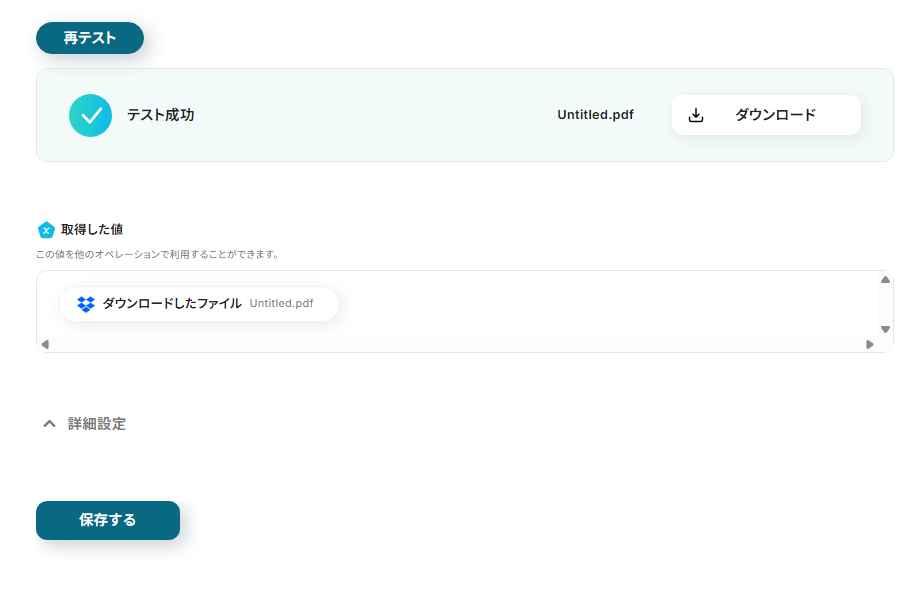The width and height of the screenshot is (924, 593).
Task: Click the Untitled.pdf text in the value chip
Action: point(281,304)
